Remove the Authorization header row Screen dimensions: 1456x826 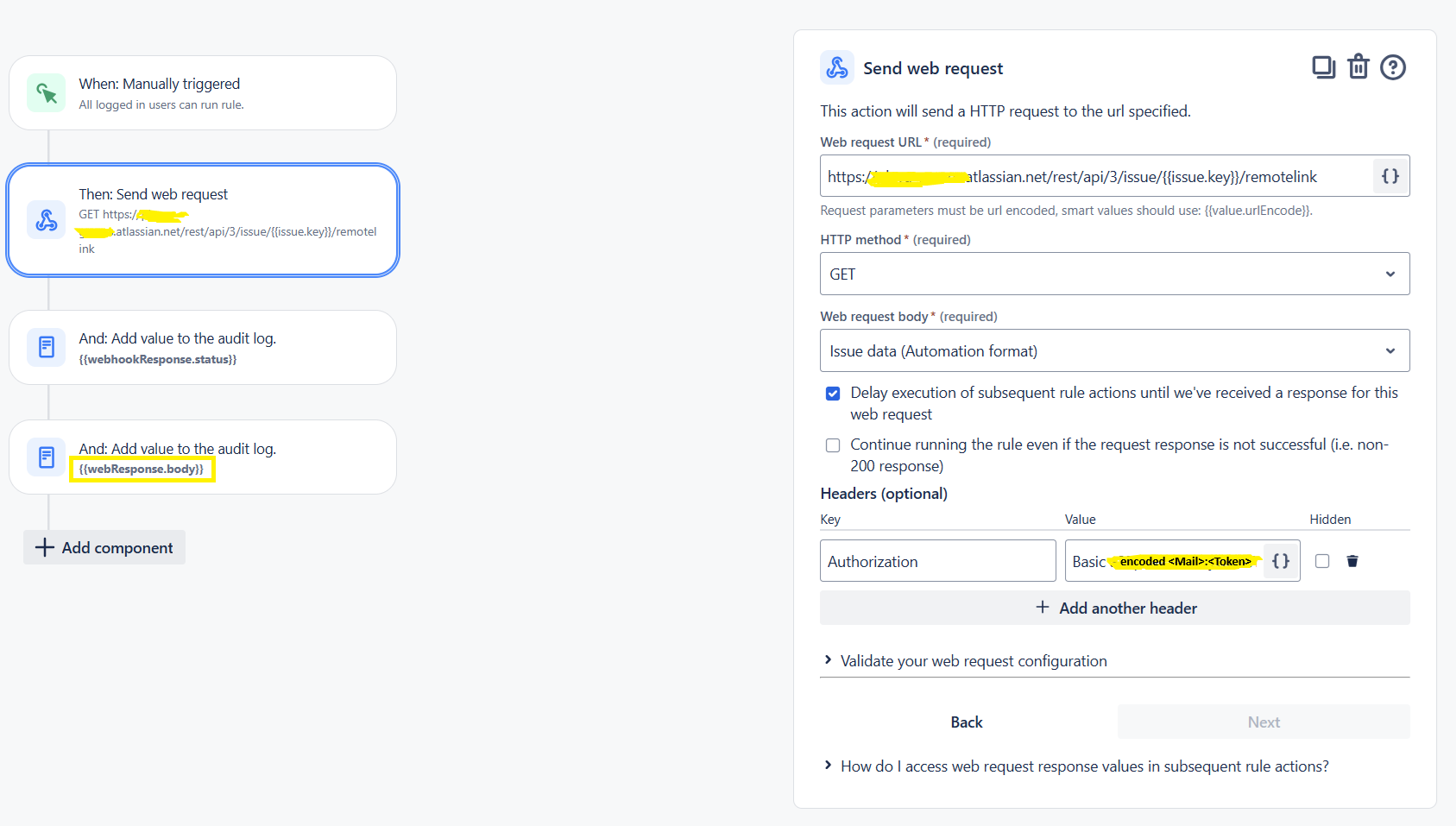(1352, 561)
